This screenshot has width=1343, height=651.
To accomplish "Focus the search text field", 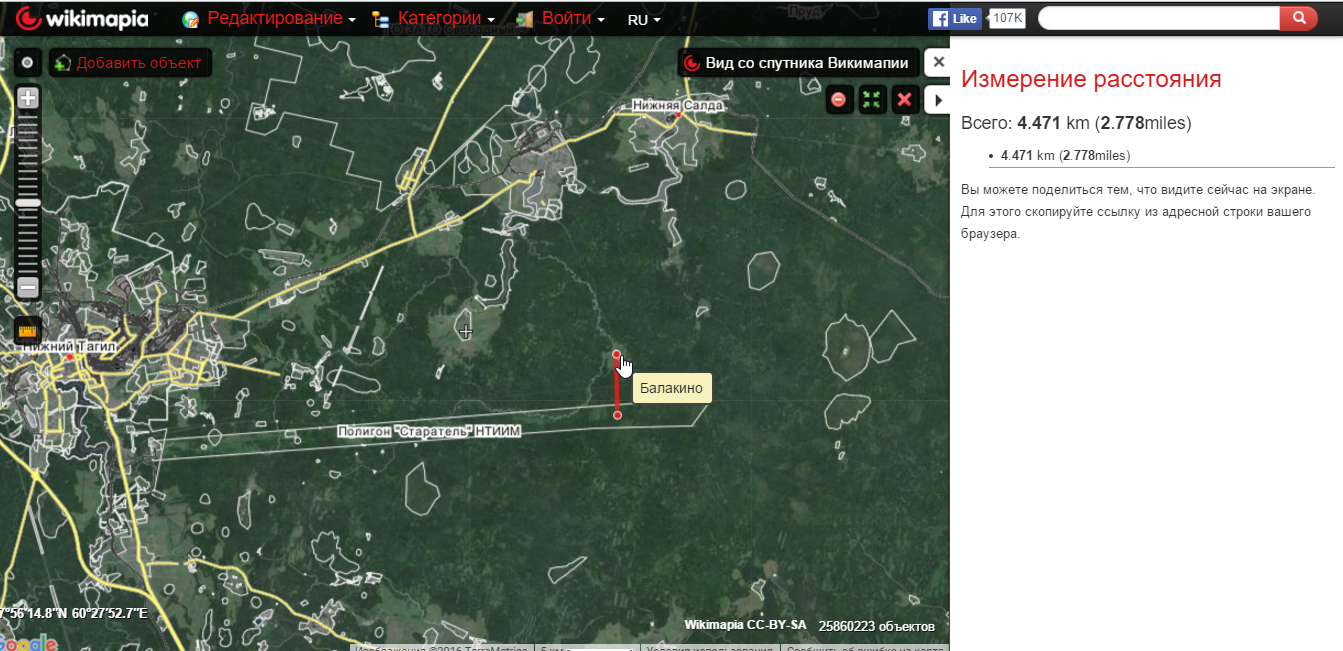I will click(x=1160, y=18).
